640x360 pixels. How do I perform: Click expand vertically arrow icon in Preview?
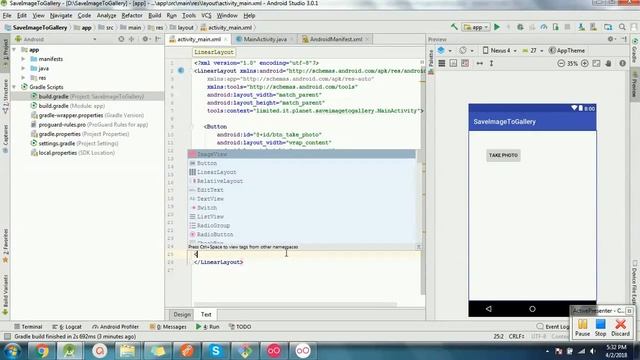(491, 63)
